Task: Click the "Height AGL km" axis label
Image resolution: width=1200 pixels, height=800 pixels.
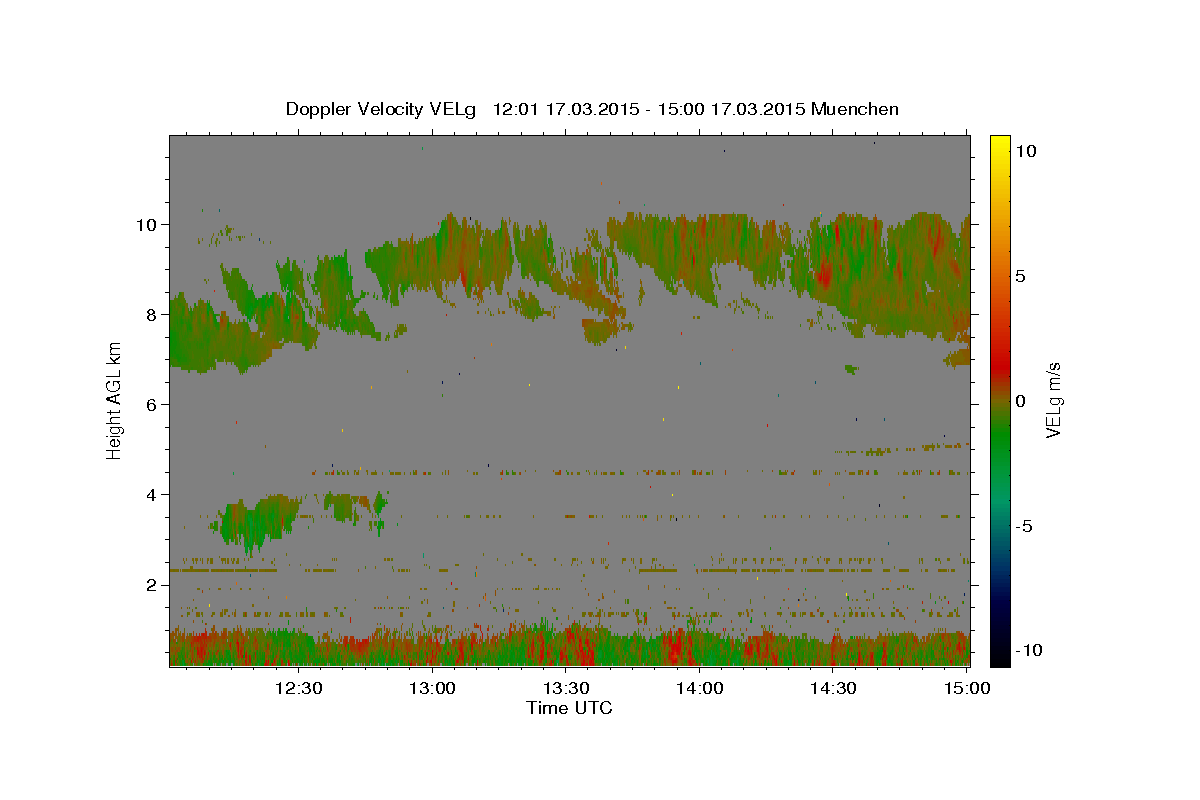Action: click(x=114, y=400)
